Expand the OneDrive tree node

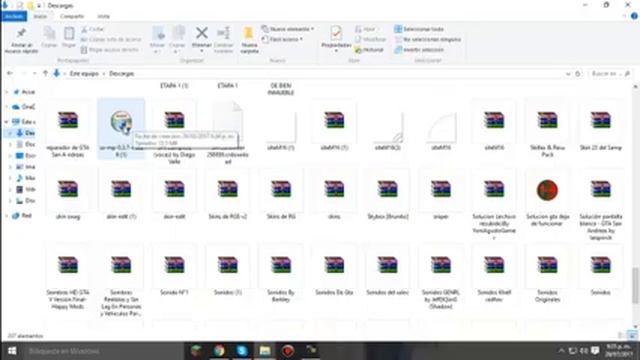[x=7, y=107]
